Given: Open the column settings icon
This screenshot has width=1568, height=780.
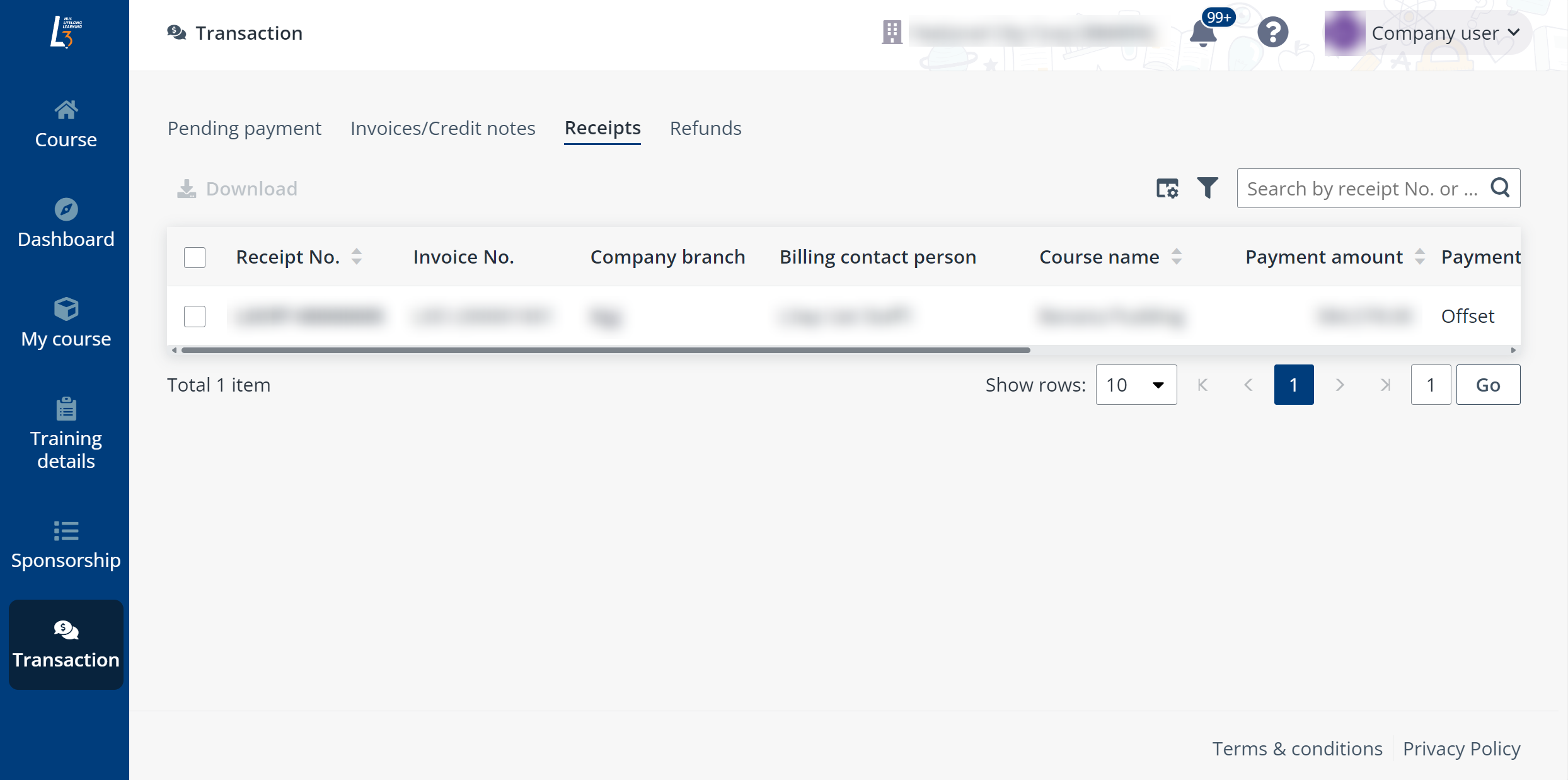Looking at the screenshot, I should point(1167,188).
